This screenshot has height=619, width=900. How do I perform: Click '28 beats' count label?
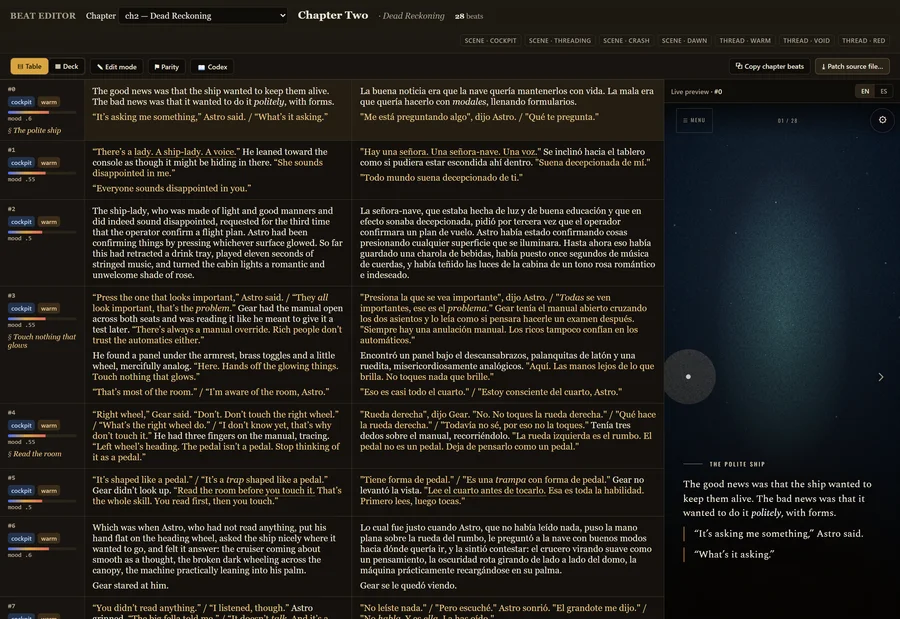click(x=469, y=16)
